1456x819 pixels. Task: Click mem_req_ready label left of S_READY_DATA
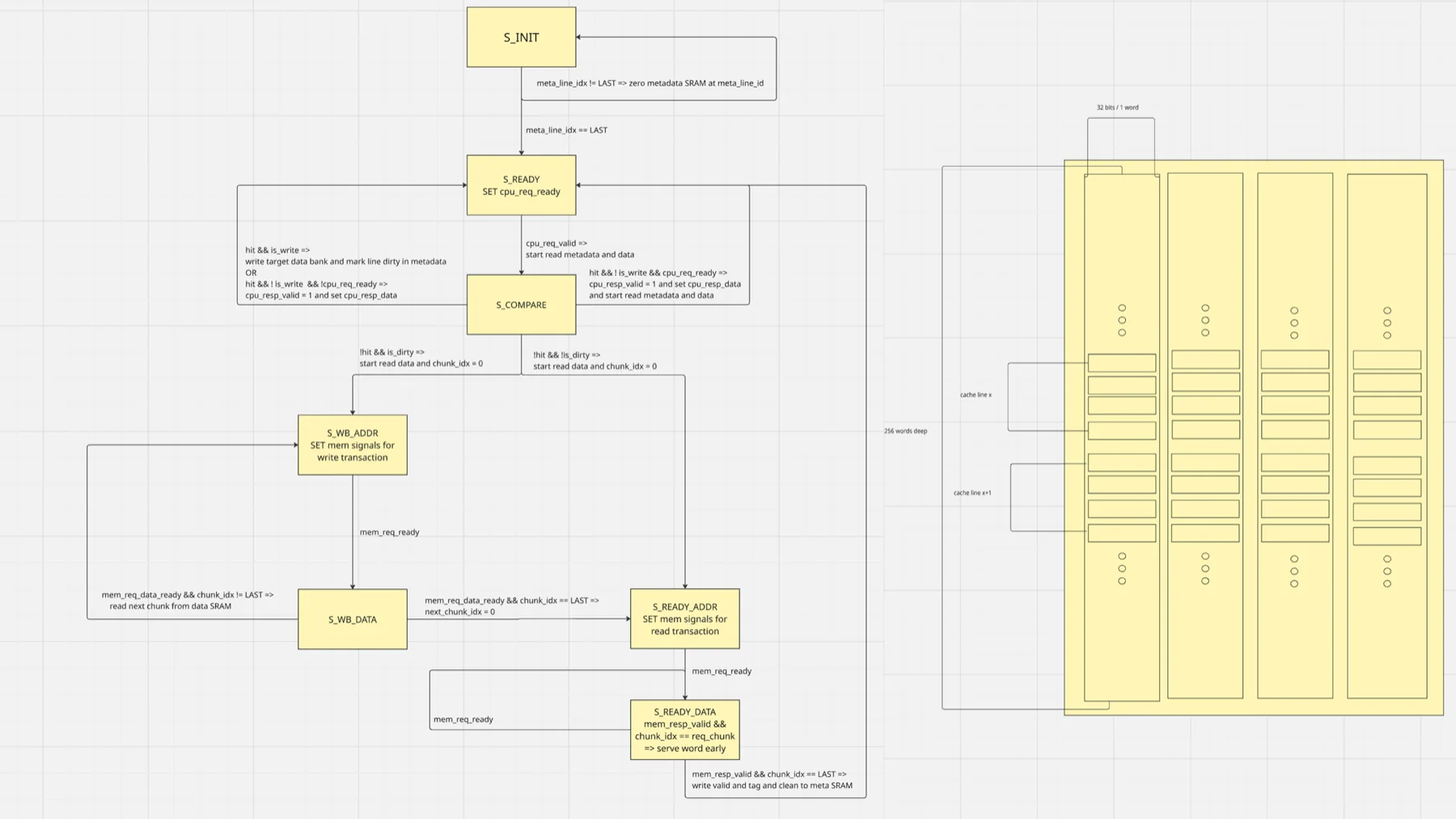(463, 719)
